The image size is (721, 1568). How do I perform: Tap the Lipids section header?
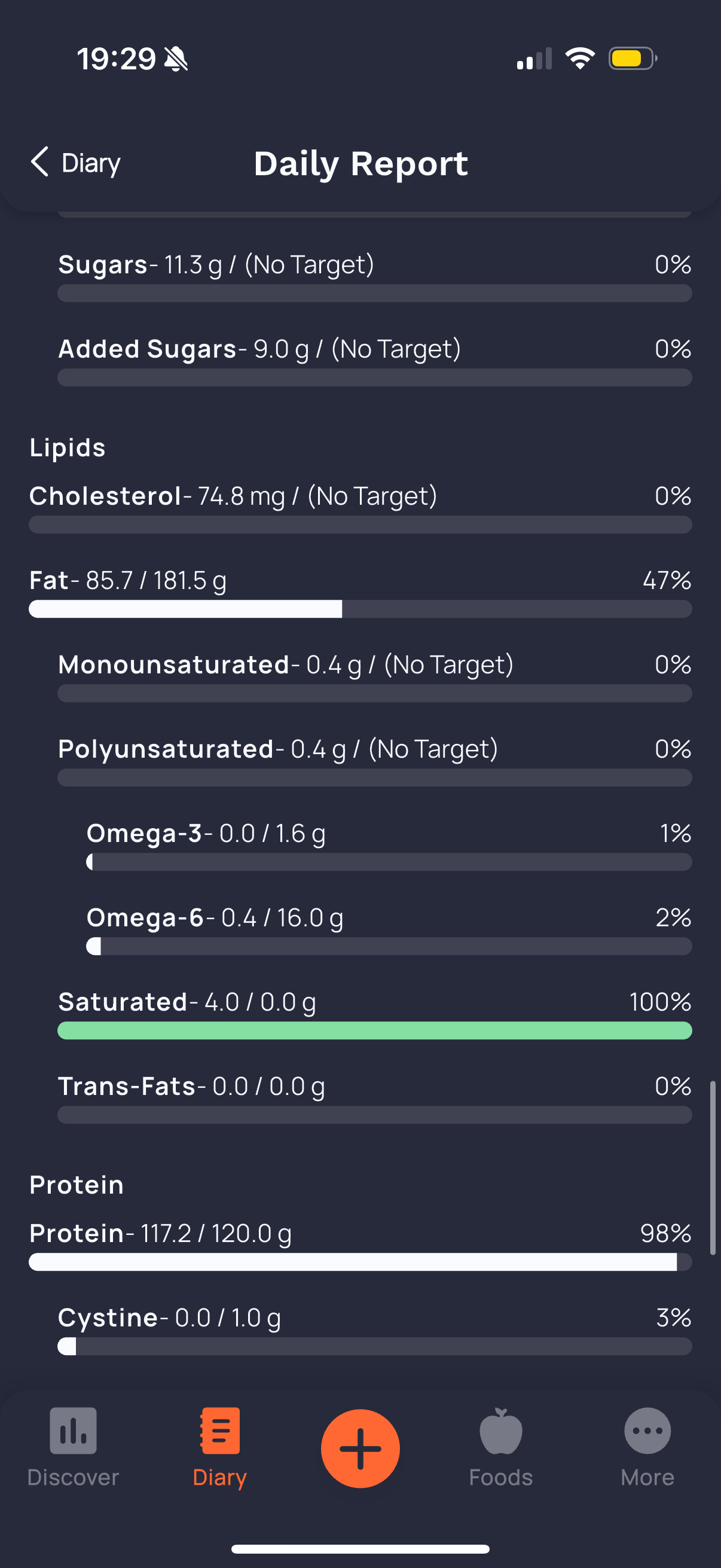click(x=68, y=447)
